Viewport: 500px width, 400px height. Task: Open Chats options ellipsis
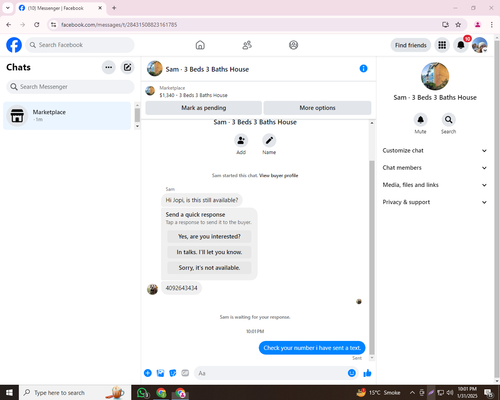click(108, 67)
